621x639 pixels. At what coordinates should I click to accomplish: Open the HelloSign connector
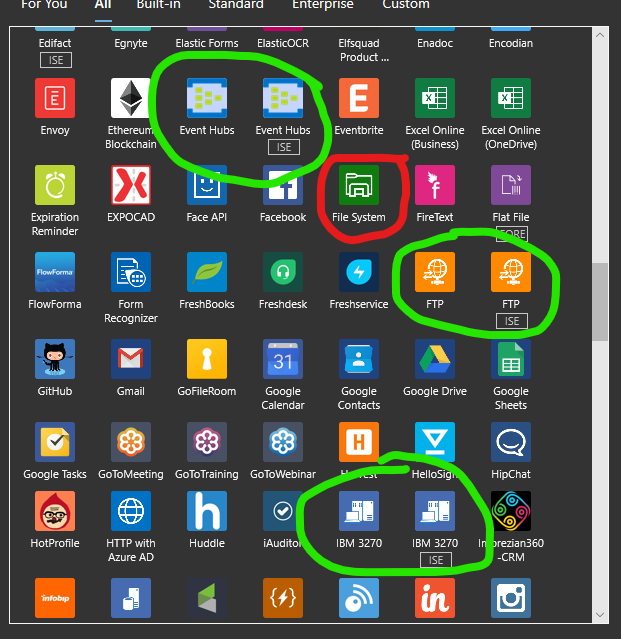pos(435,442)
